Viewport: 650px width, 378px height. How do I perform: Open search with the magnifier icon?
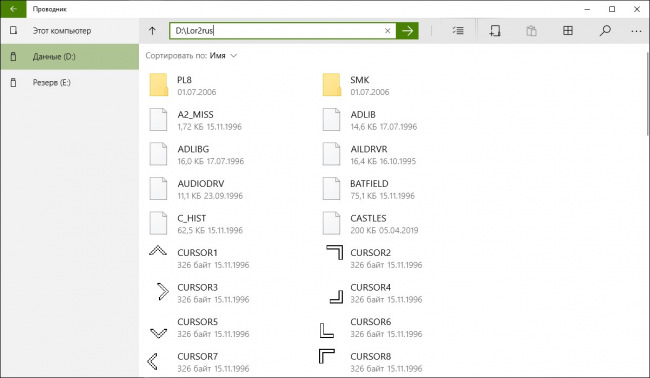point(605,31)
